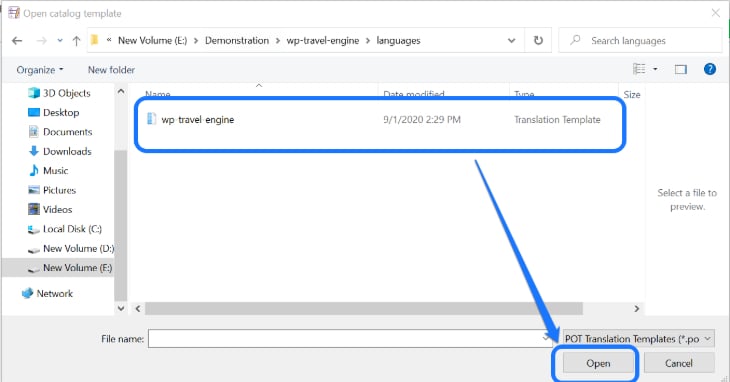This screenshot has height=382, width=730.
Task: Expand the view options arrow
Action: (x=655, y=69)
